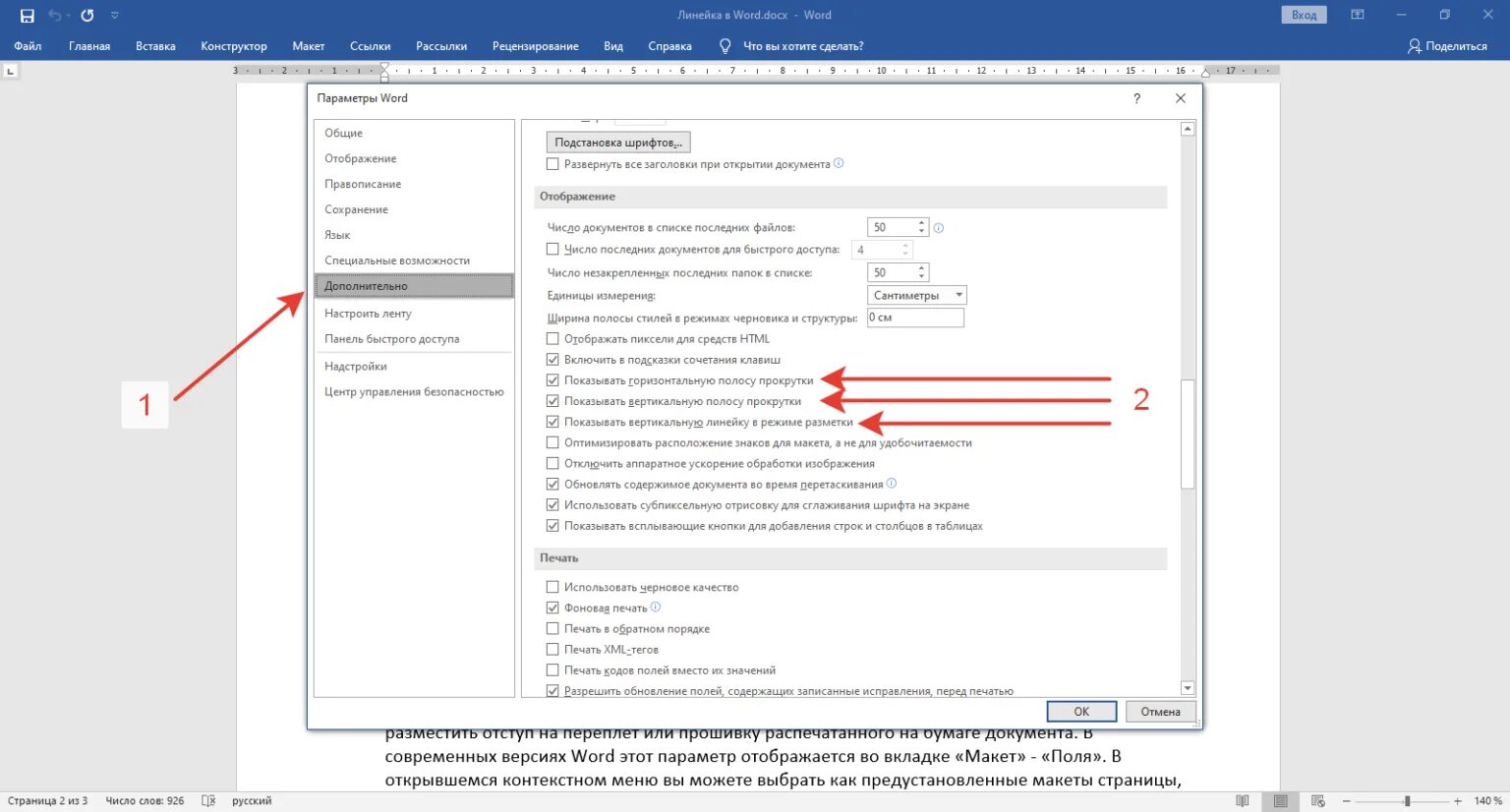Open the Рассылки ribbon tab
The image size is (1510, 812).
(441, 46)
